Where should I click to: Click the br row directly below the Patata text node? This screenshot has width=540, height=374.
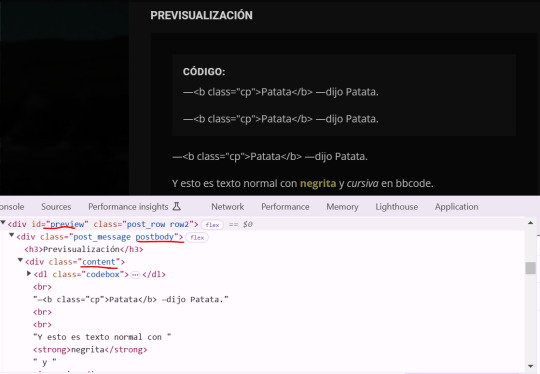click(42, 312)
